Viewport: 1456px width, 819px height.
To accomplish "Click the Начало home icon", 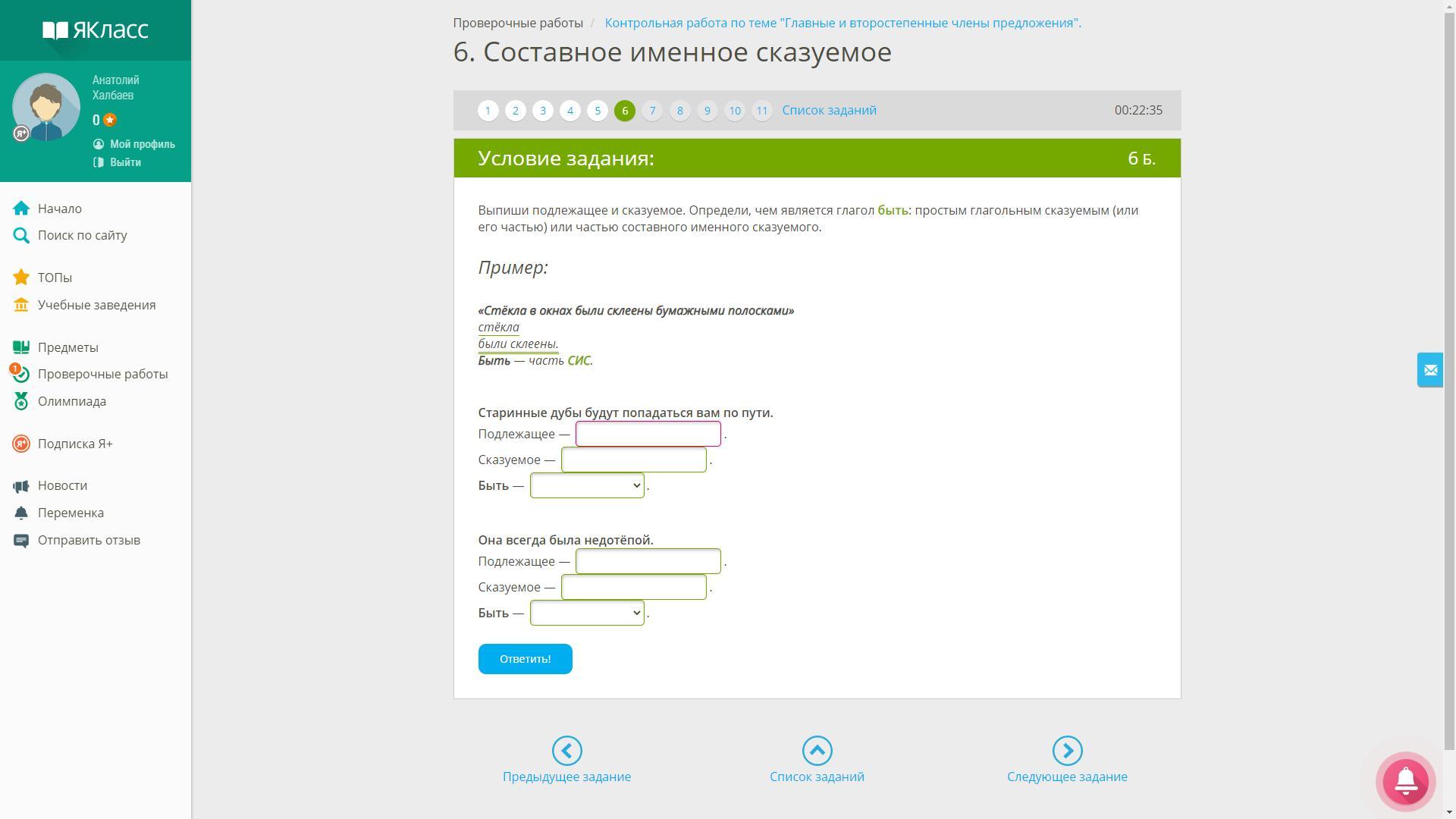I will (21, 209).
